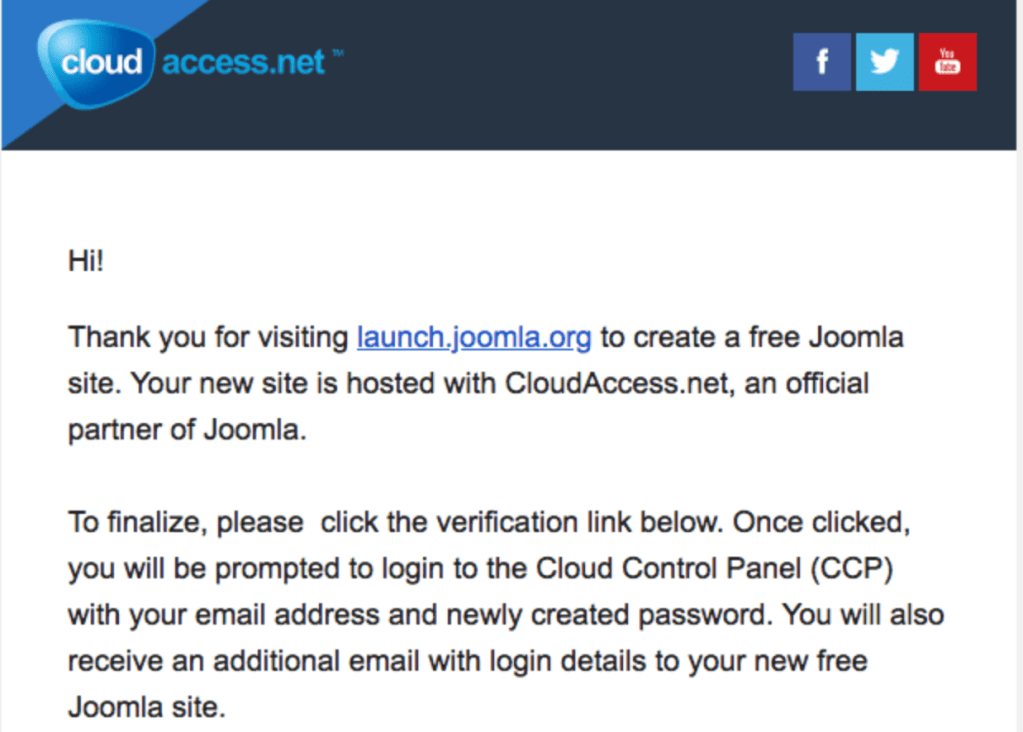Follow the launch.joomla.org hyperlink
Viewport: 1023px width, 732px height.
coord(474,337)
